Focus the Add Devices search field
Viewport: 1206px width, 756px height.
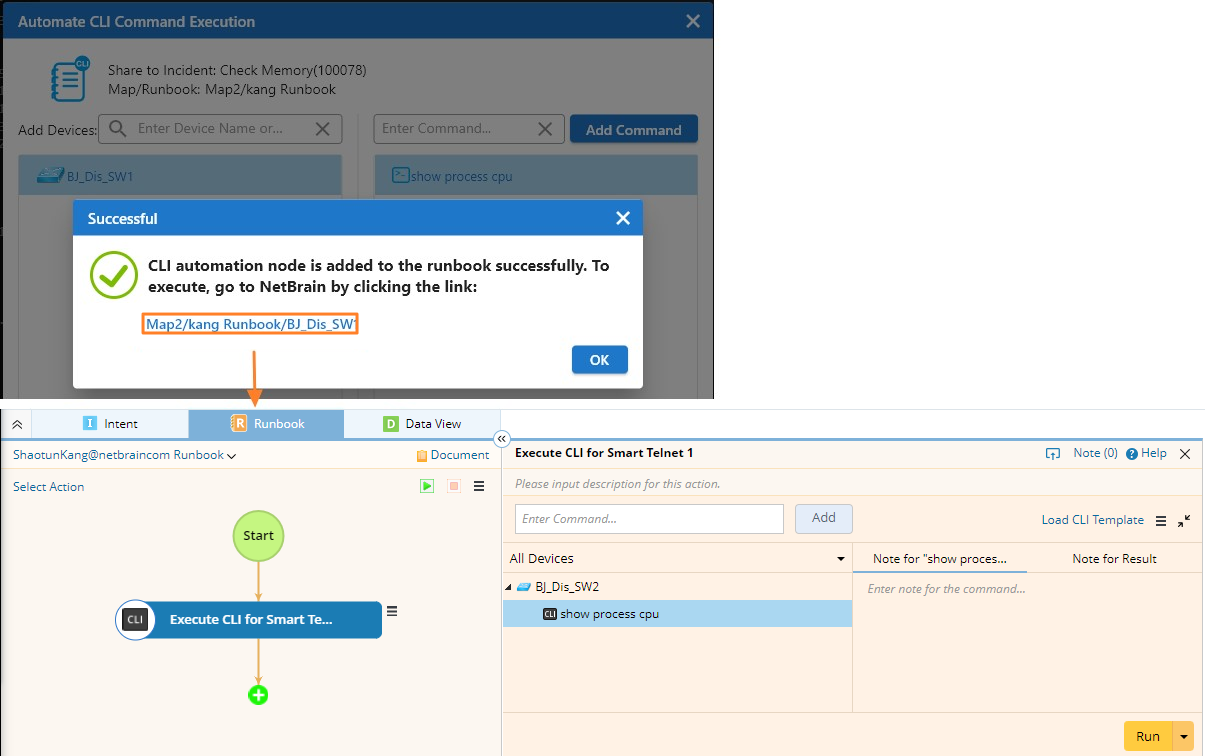pyautogui.click(x=220, y=129)
